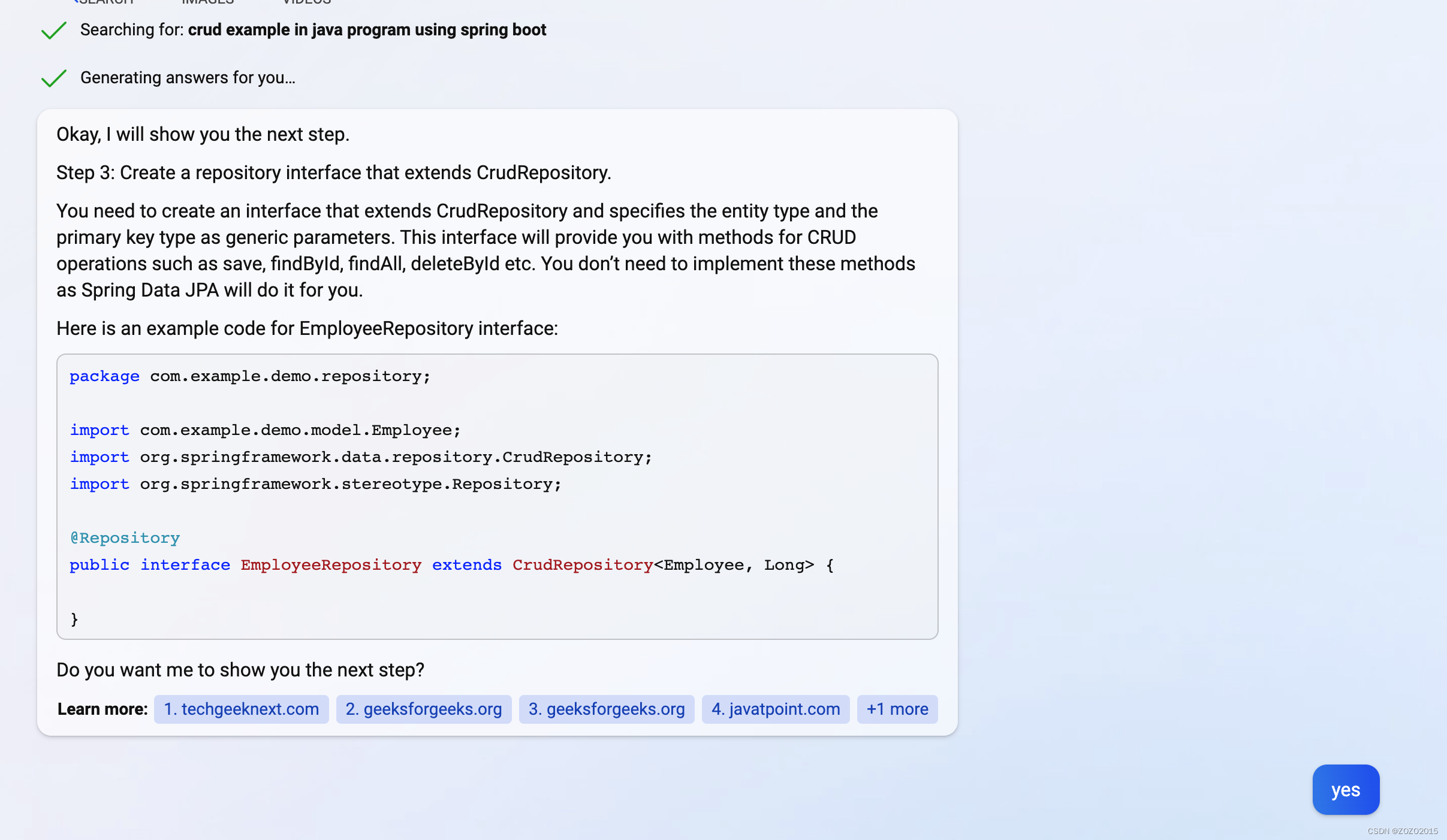The width and height of the screenshot is (1447, 840).
Task: Open the SEARCH tab
Action: [x=106, y=2]
